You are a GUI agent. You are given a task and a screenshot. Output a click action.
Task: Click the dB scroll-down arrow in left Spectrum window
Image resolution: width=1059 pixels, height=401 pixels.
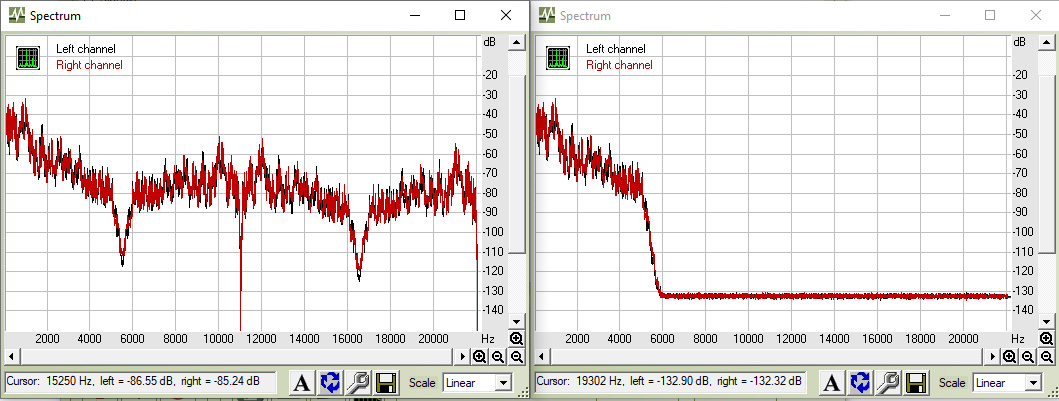(x=516, y=322)
